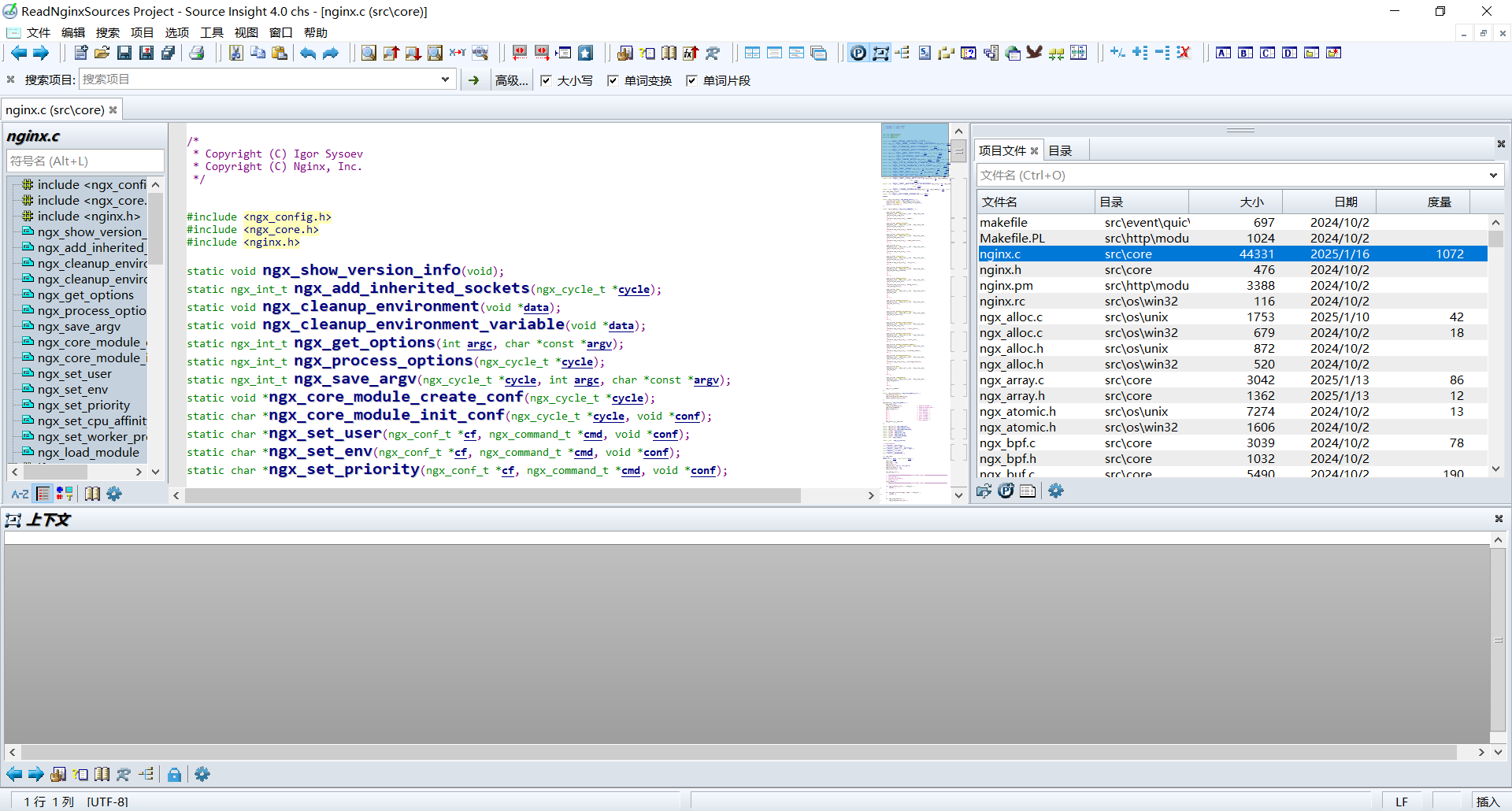Viewport: 1512px width, 811px height.
Task: Click the editor horizontal scrollbar thumb
Action: point(493,495)
